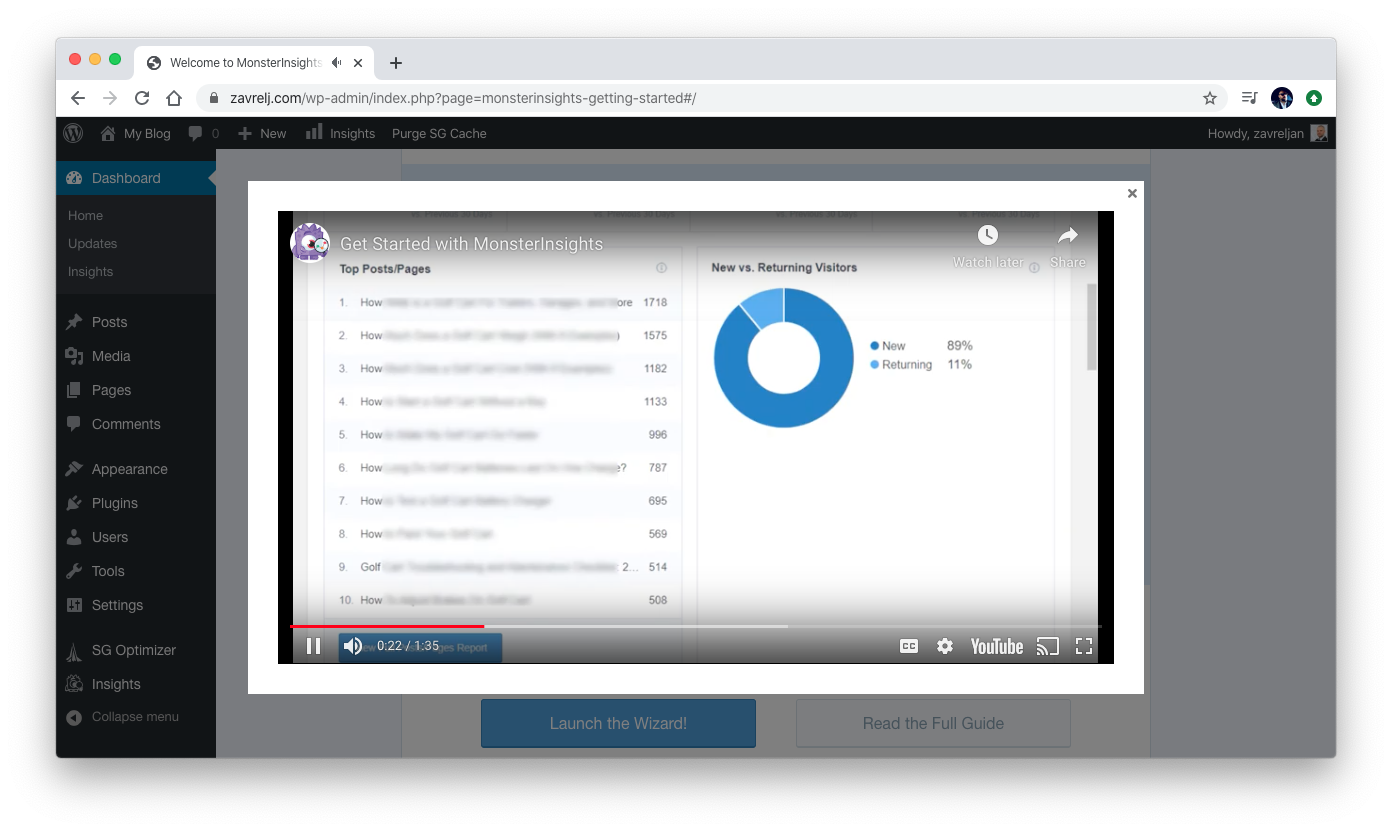Image resolution: width=1392 pixels, height=832 pixels.
Task: Open WordPress logo menu in admin bar
Action: (x=73, y=133)
